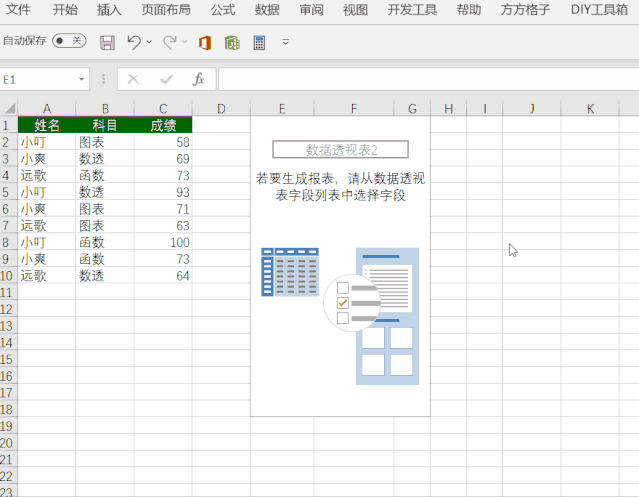The width and height of the screenshot is (639, 497).
Task: Switch to the 公式 ribbon tab
Action: pyautogui.click(x=223, y=9)
